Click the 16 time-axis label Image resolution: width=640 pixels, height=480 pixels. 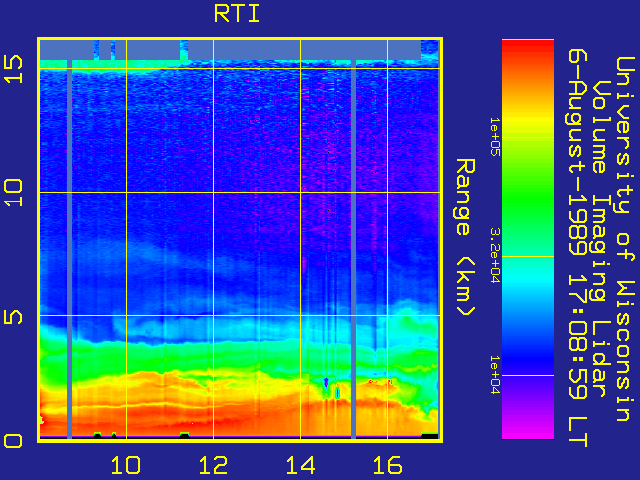coord(387,466)
